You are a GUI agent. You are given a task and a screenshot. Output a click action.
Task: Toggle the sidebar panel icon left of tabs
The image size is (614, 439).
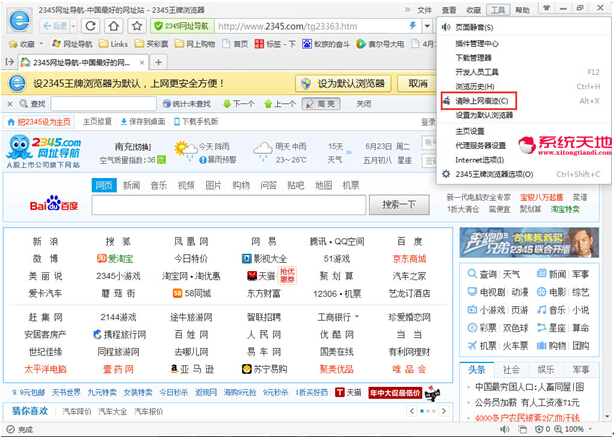(10, 62)
